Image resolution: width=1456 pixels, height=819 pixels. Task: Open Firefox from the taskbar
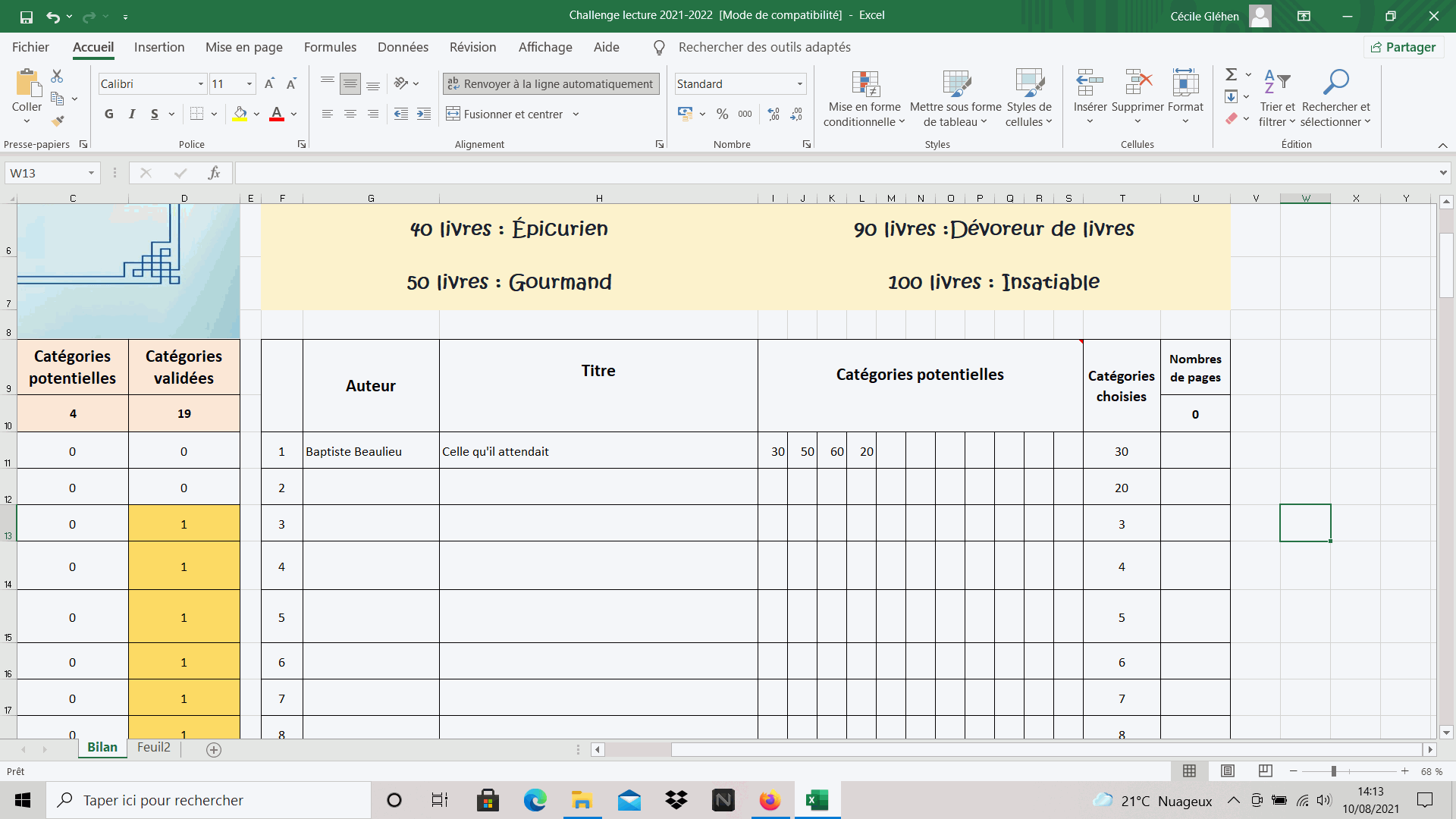[770, 800]
